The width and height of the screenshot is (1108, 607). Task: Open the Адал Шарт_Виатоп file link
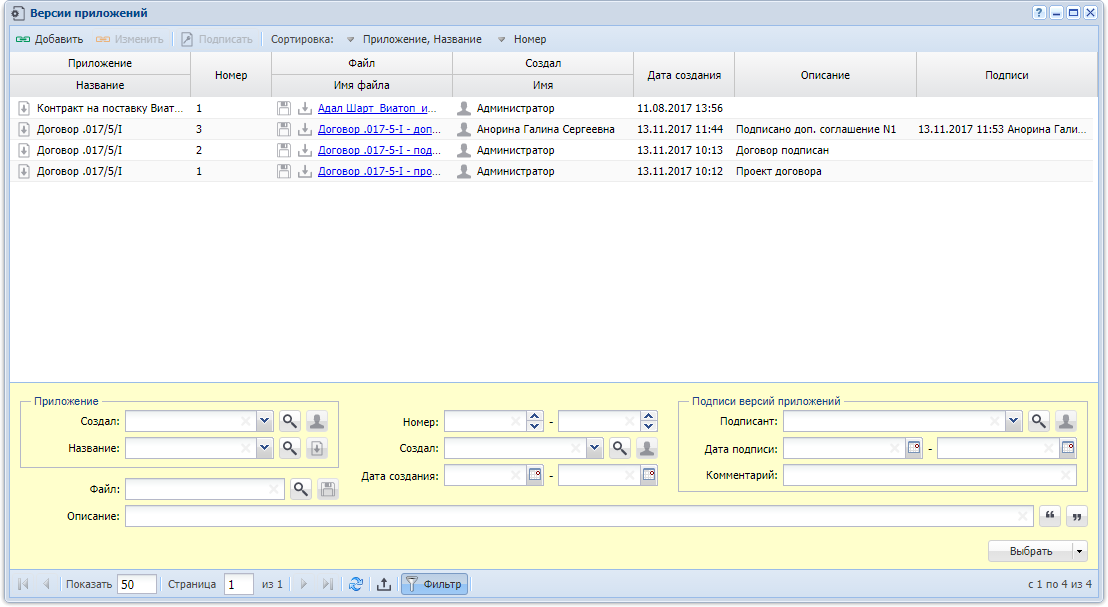pyautogui.click(x=377, y=108)
